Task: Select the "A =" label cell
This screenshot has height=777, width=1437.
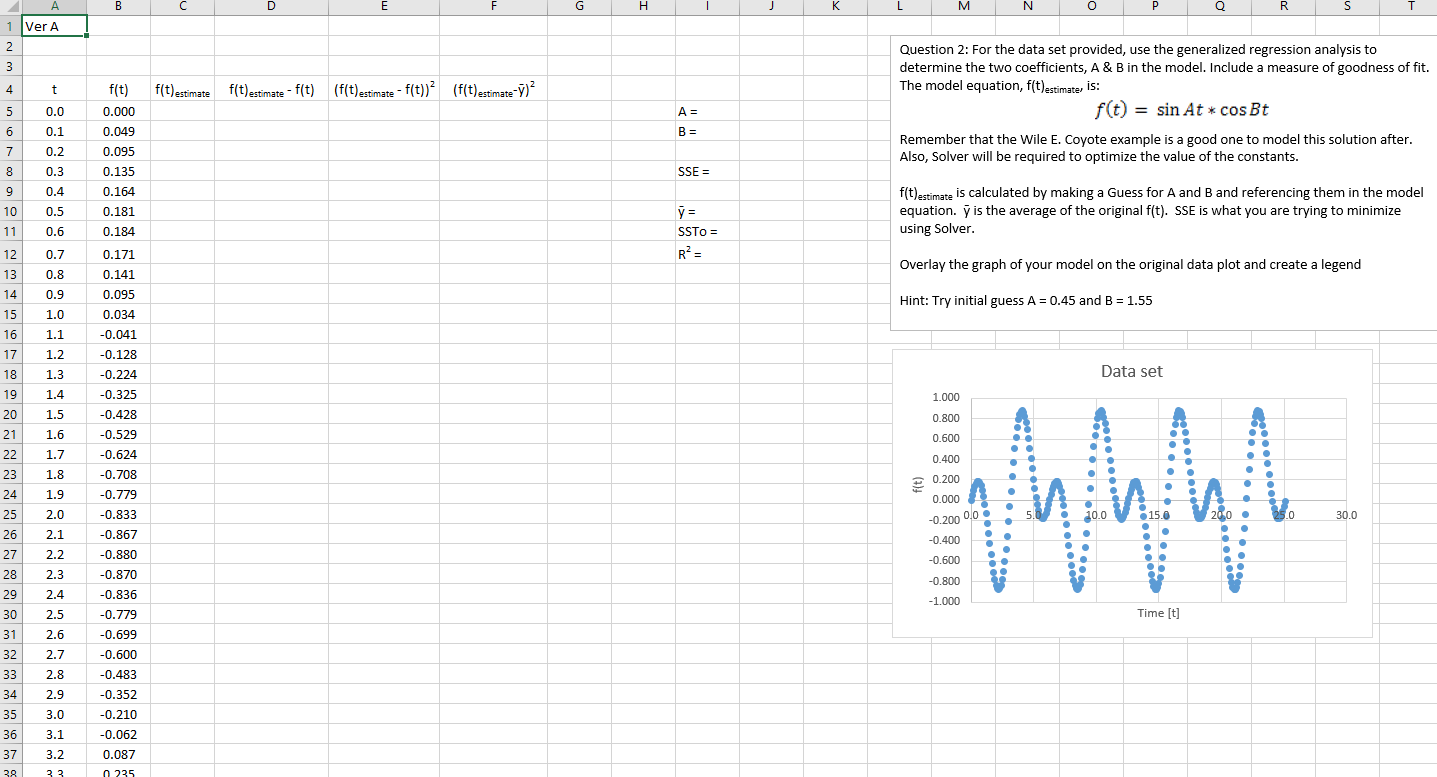Action: (x=707, y=111)
